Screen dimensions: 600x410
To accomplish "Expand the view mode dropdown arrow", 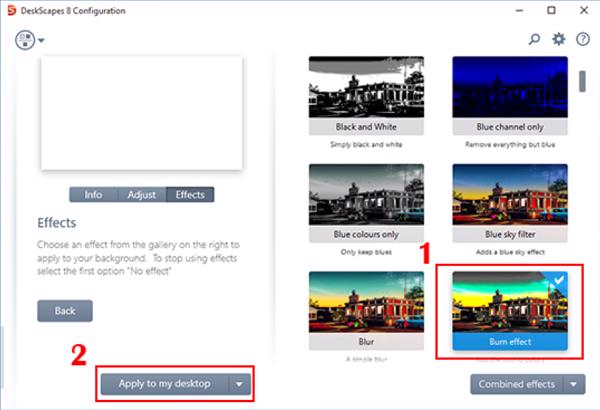I will click(42, 41).
